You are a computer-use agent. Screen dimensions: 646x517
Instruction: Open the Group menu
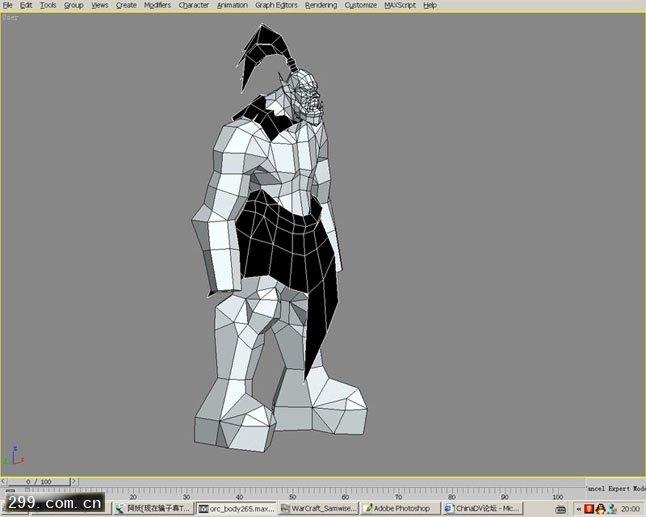coord(73,5)
